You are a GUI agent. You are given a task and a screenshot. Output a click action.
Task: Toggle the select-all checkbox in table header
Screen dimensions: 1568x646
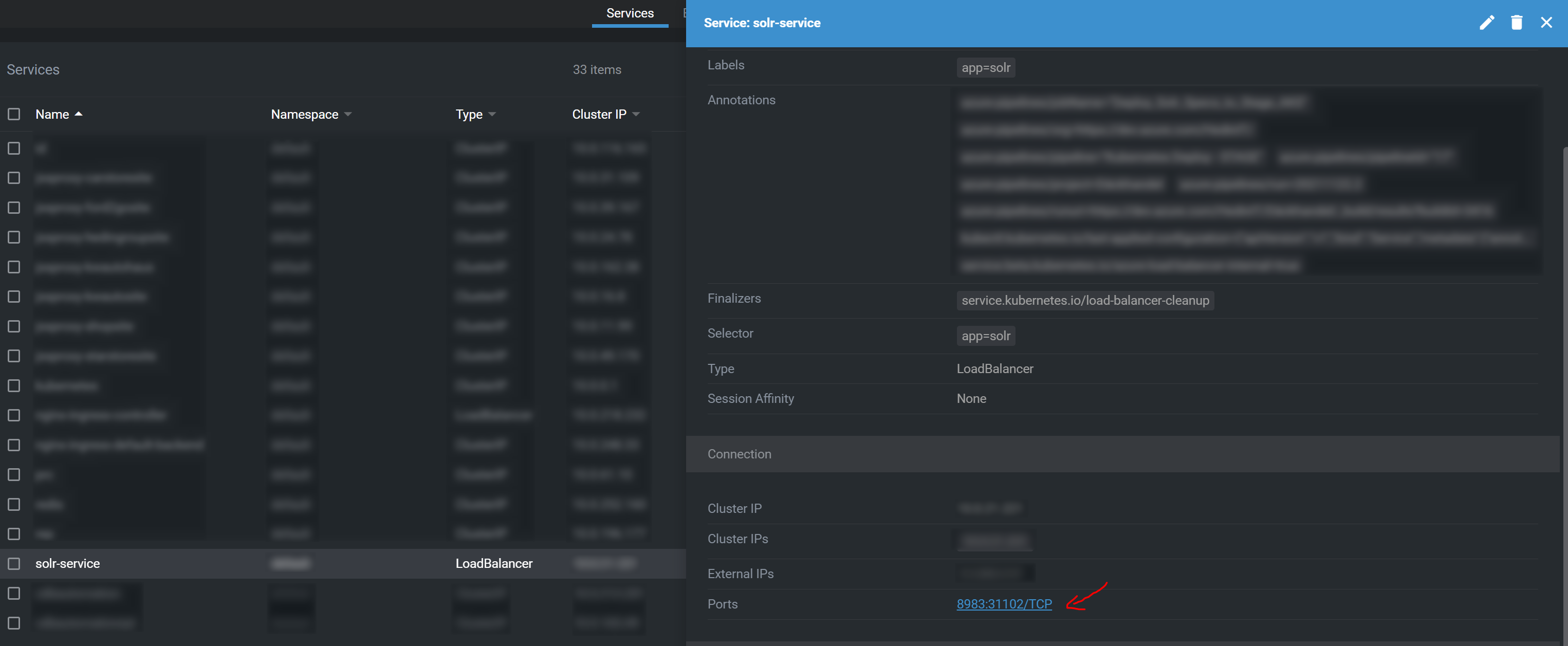(14, 114)
